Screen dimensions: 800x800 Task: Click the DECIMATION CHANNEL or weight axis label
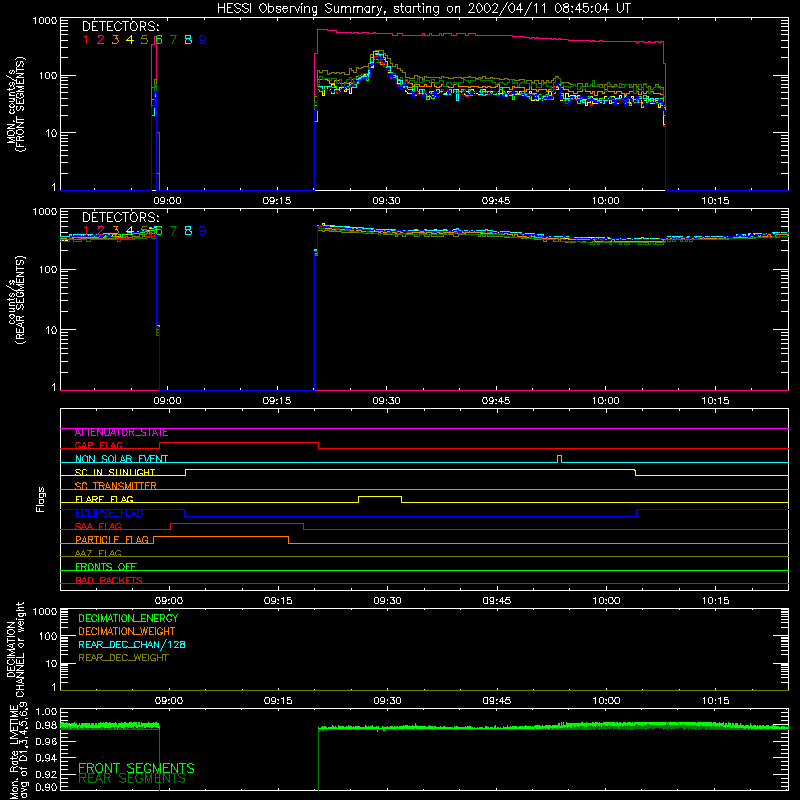pyautogui.click(x=15, y=649)
